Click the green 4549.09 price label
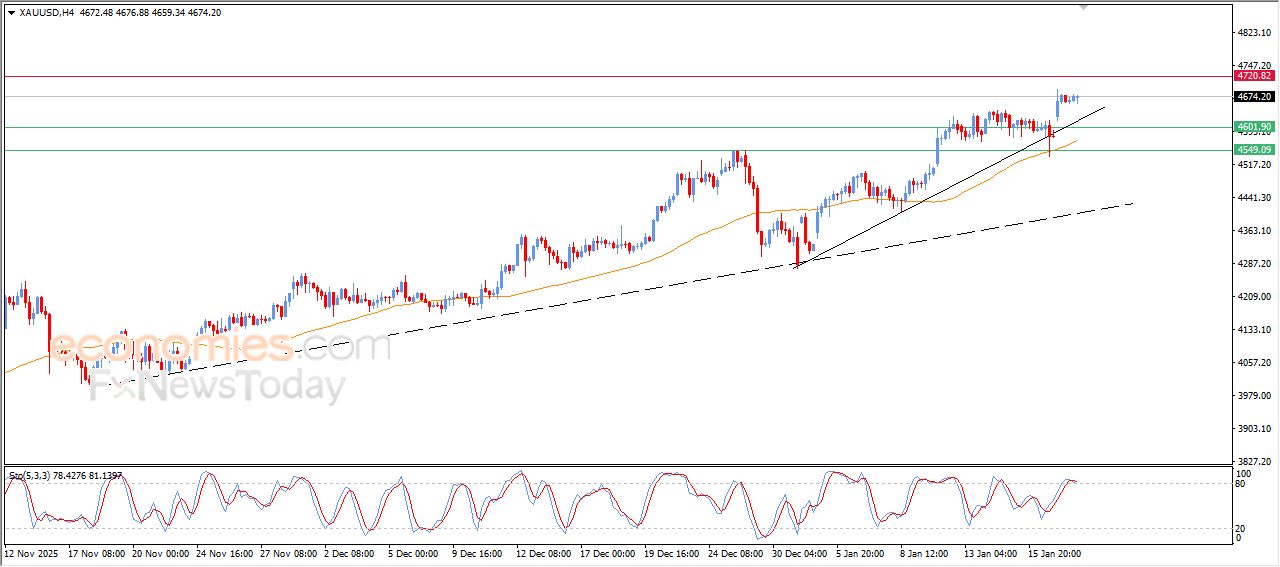This screenshot has height=567, width=1280. 1253,150
